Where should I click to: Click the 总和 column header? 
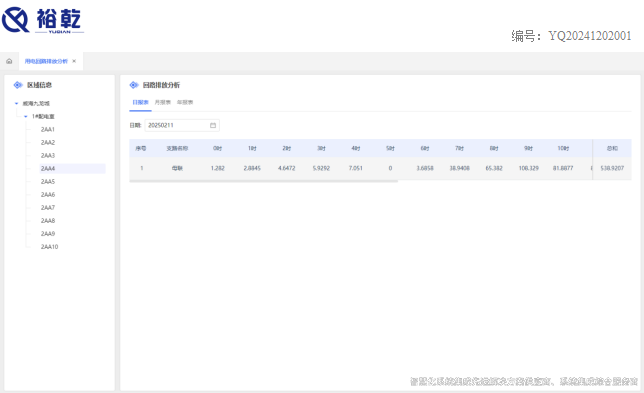pos(612,148)
